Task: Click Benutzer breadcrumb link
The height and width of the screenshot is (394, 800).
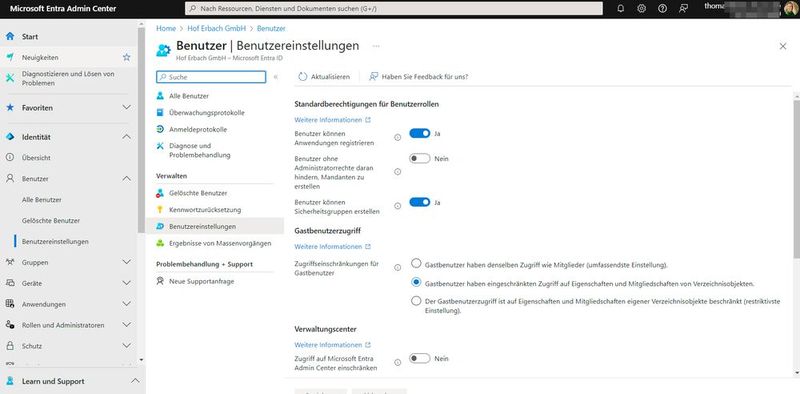Action: 271,29
